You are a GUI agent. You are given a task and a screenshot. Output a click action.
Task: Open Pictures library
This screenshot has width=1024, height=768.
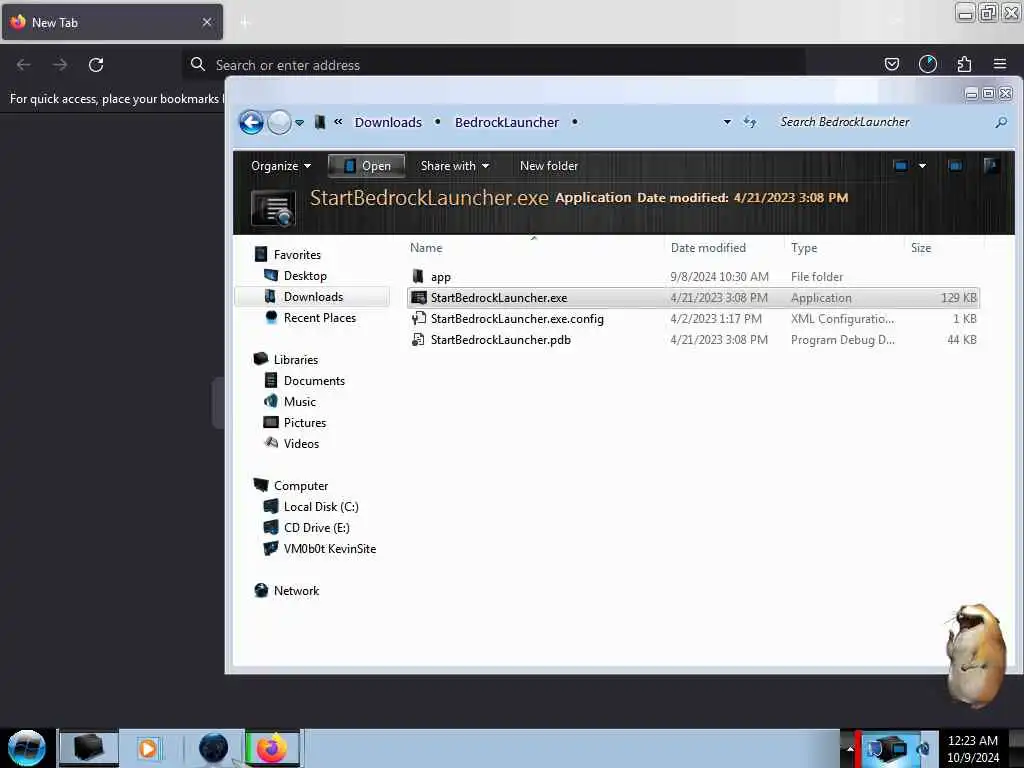click(x=304, y=423)
